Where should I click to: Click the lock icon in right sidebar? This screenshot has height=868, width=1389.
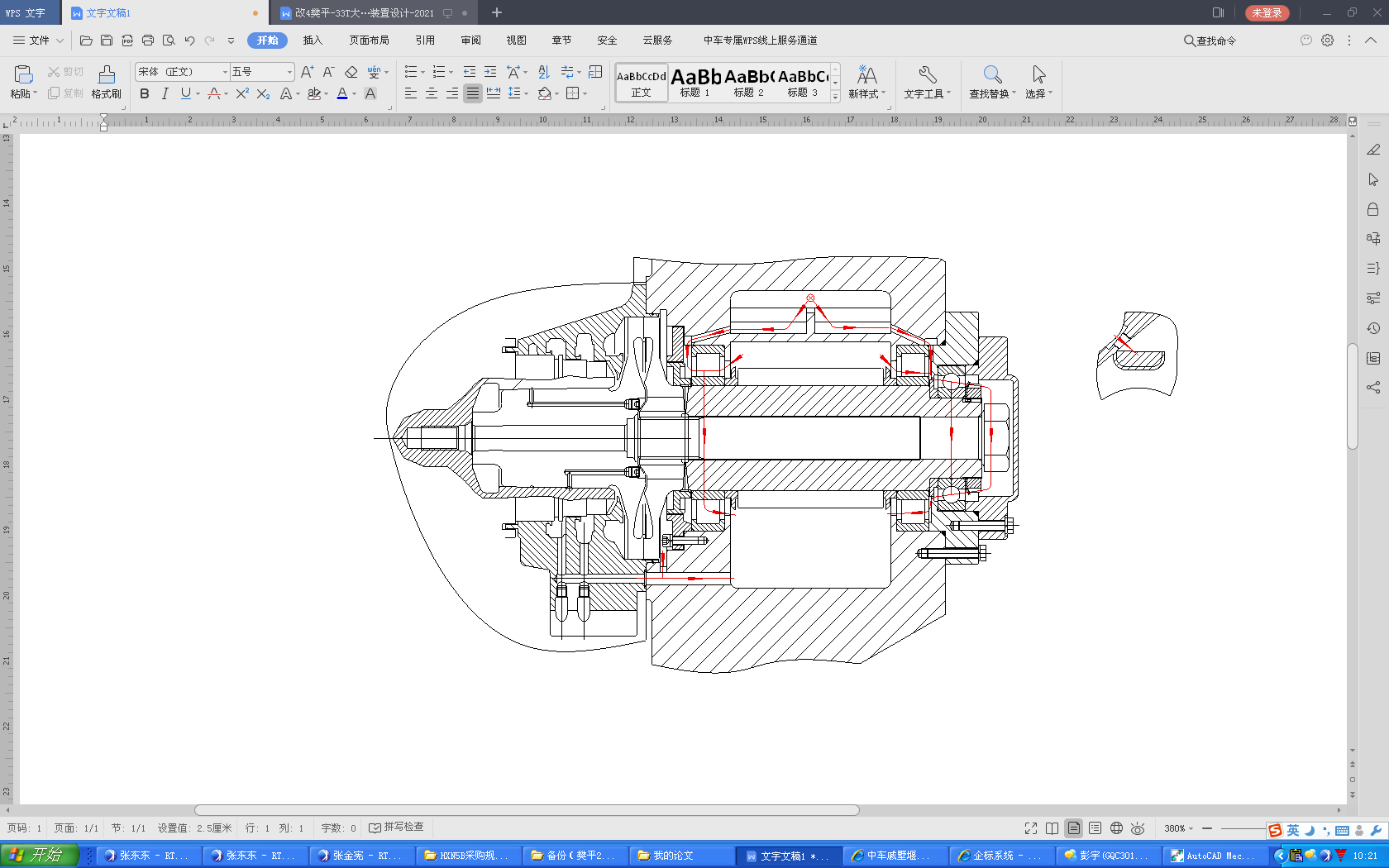pos(1373,209)
